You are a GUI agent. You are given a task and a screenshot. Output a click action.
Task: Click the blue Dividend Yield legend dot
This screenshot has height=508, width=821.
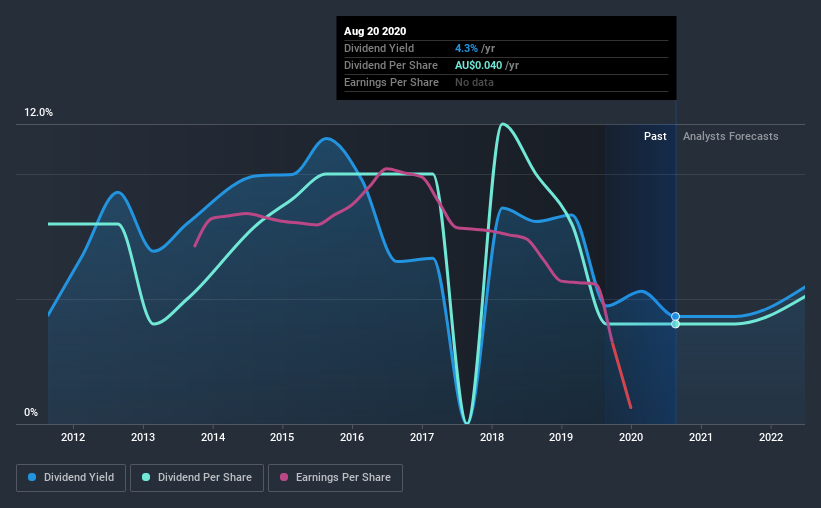[32, 477]
